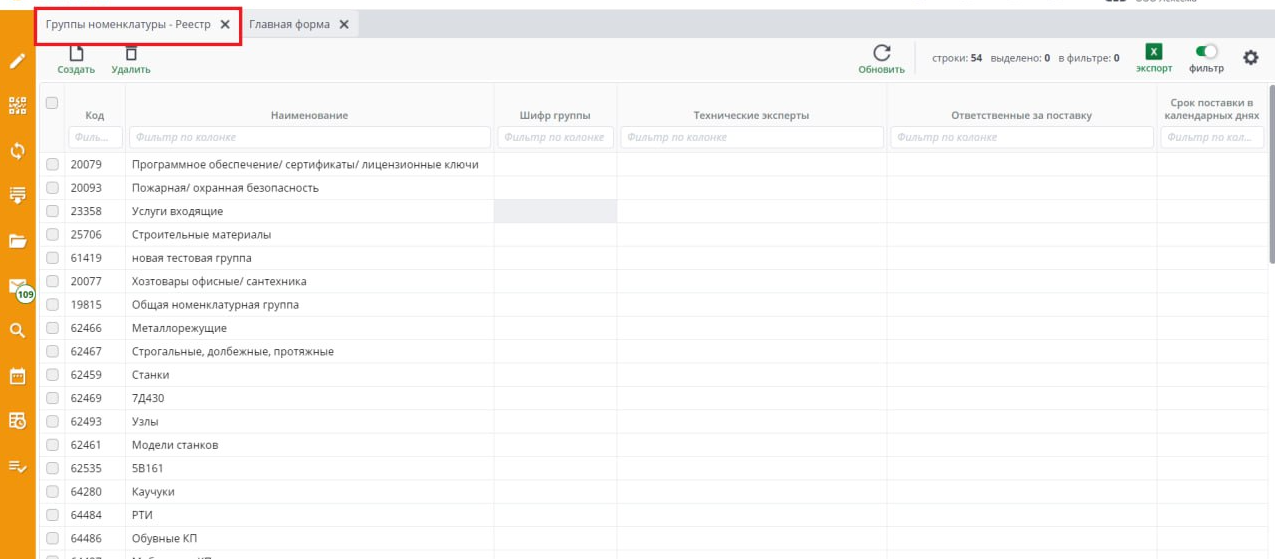Tick checkbox for row 23358 Услуги входящие
1275x559 pixels.
coord(53,211)
